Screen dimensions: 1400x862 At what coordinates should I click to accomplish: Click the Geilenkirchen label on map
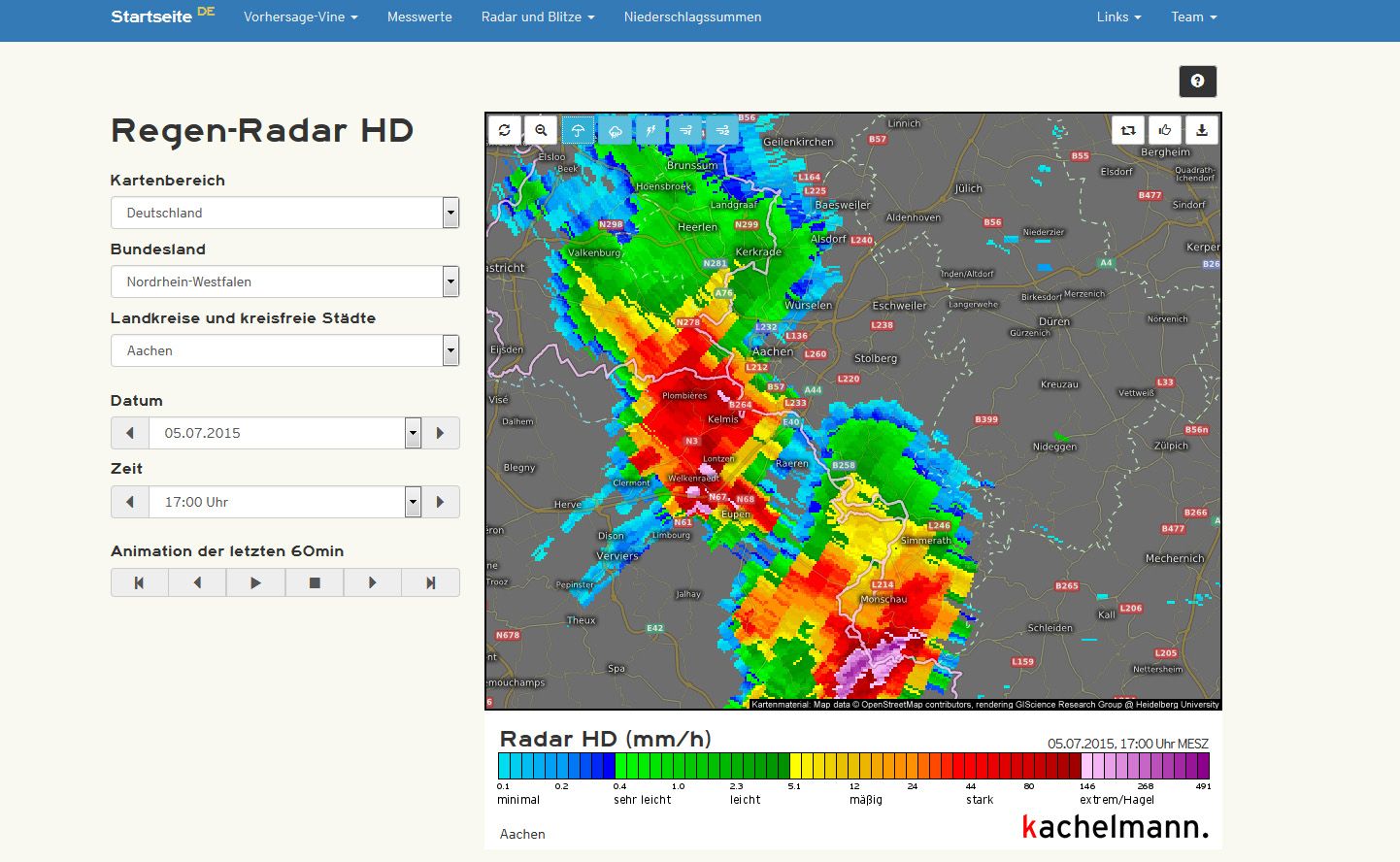798,142
